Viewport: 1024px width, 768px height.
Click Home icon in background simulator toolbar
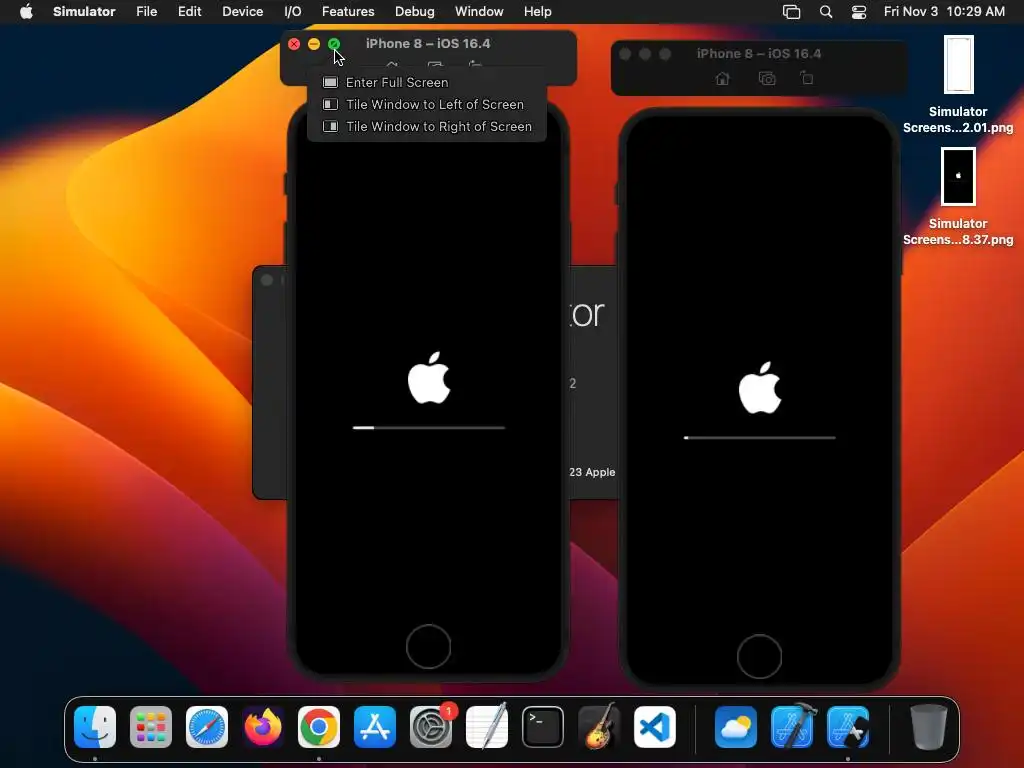click(722, 78)
